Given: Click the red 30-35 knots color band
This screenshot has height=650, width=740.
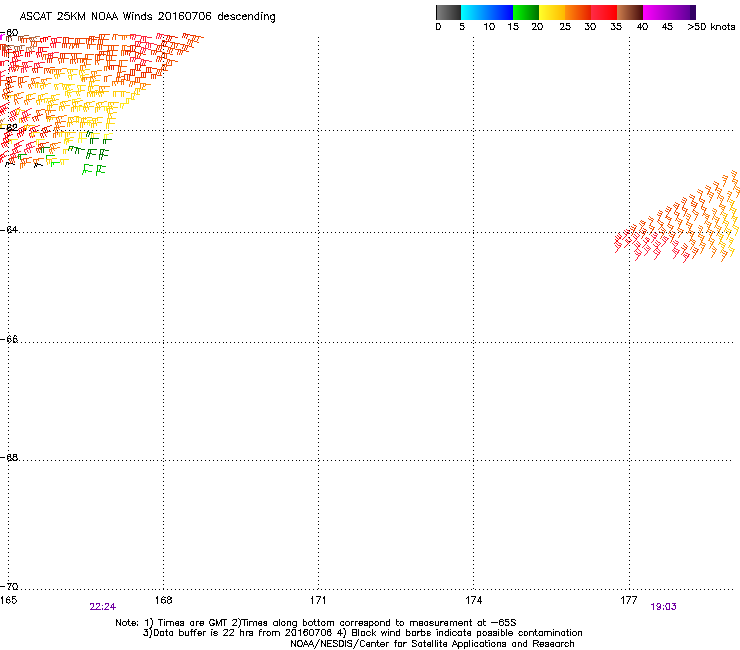Looking at the screenshot, I should (604, 12).
